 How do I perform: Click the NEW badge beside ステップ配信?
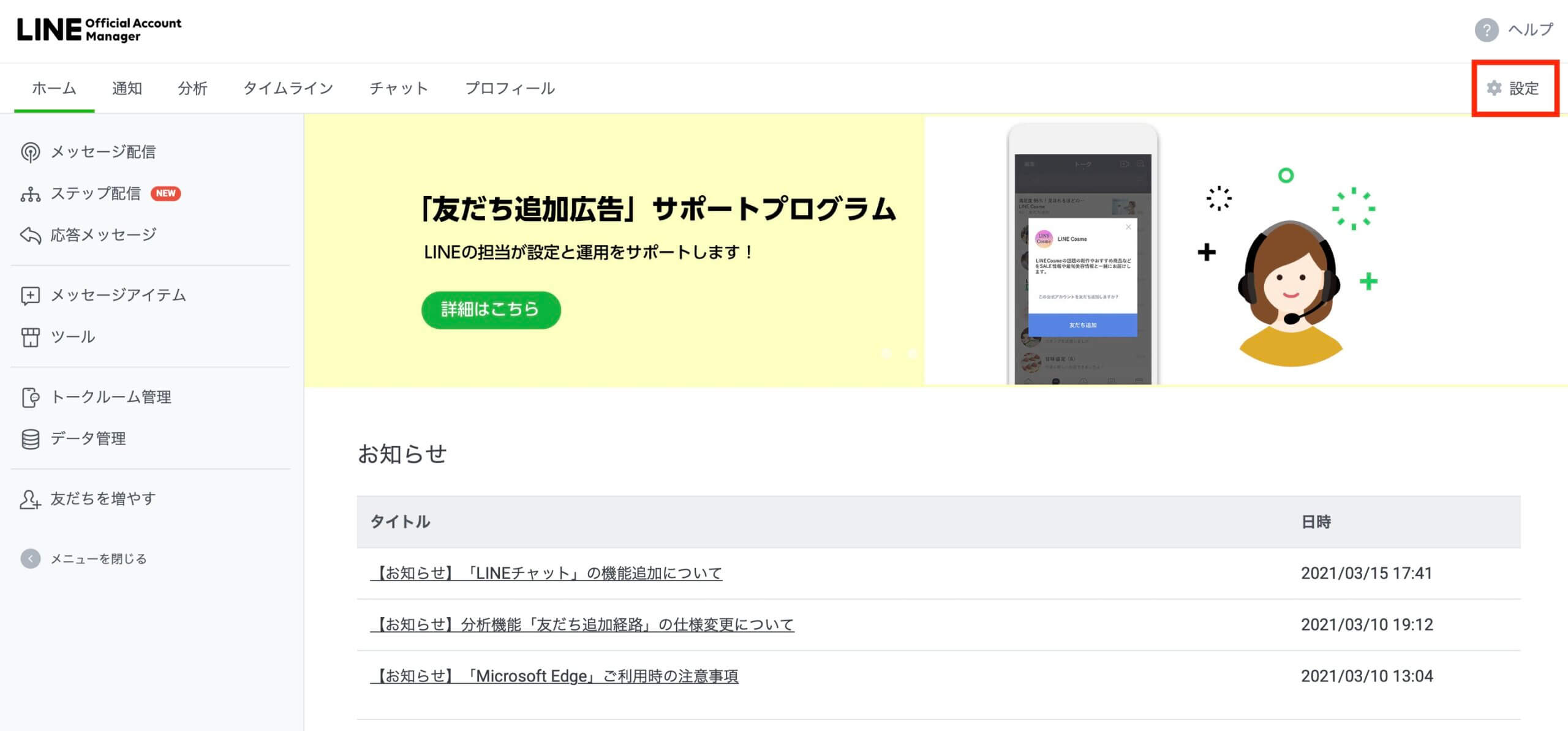(x=165, y=193)
